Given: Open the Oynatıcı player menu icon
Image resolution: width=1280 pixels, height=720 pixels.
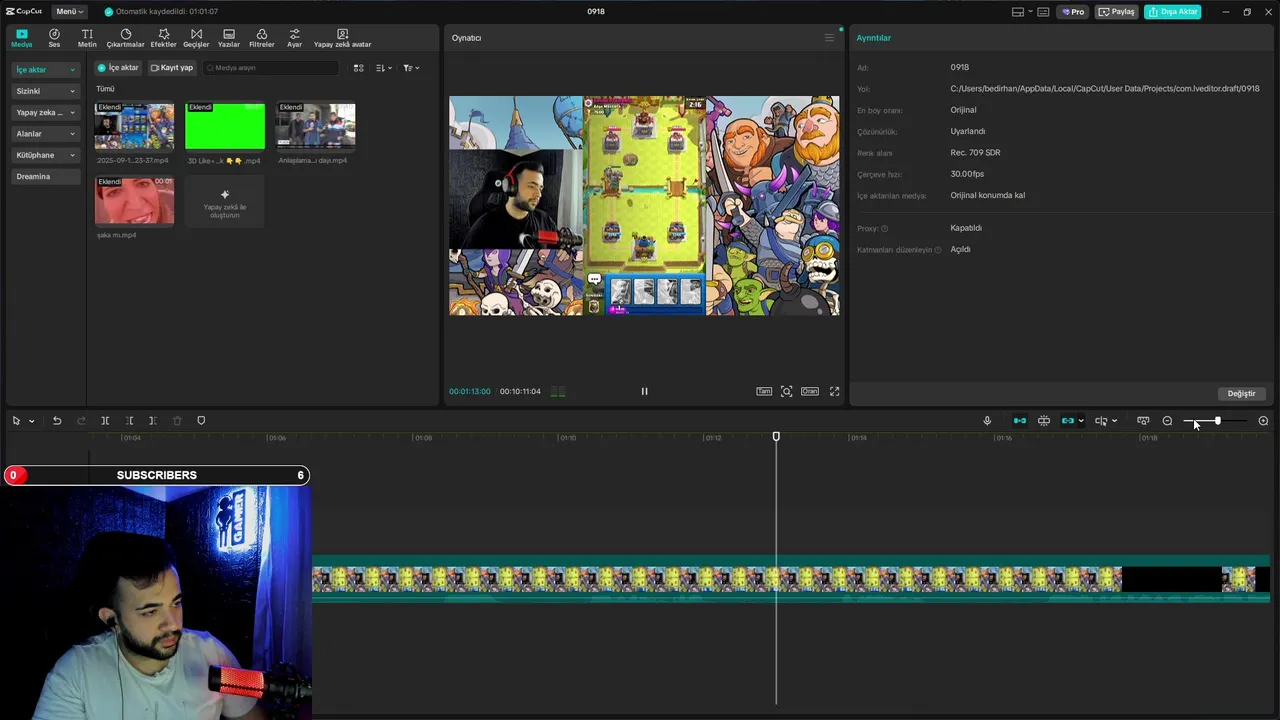Looking at the screenshot, I should [x=829, y=38].
